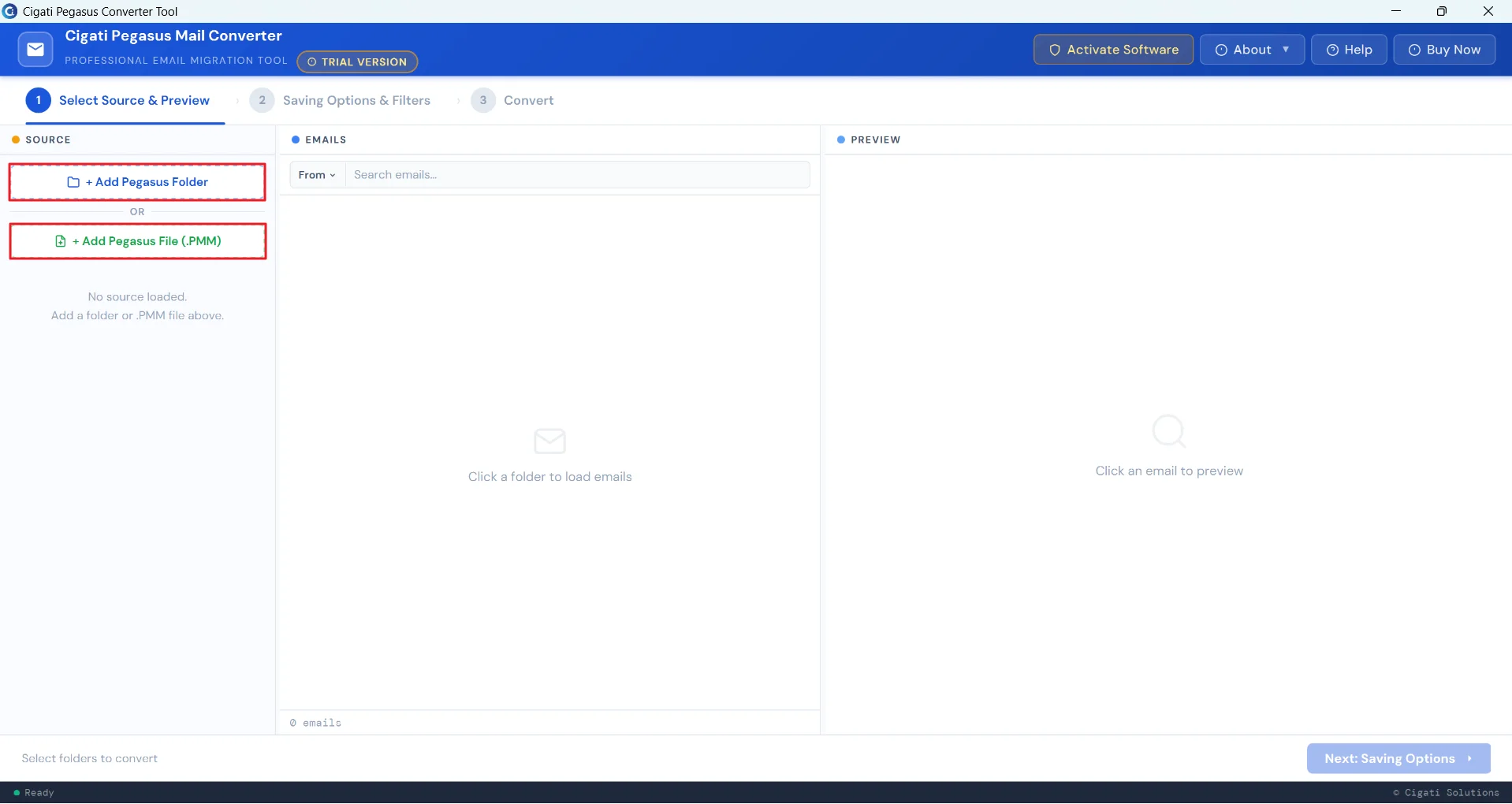This screenshot has width=1512, height=804.
Task: Click the magnifier placeholder icon in Preview panel
Action: [x=1169, y=431]
